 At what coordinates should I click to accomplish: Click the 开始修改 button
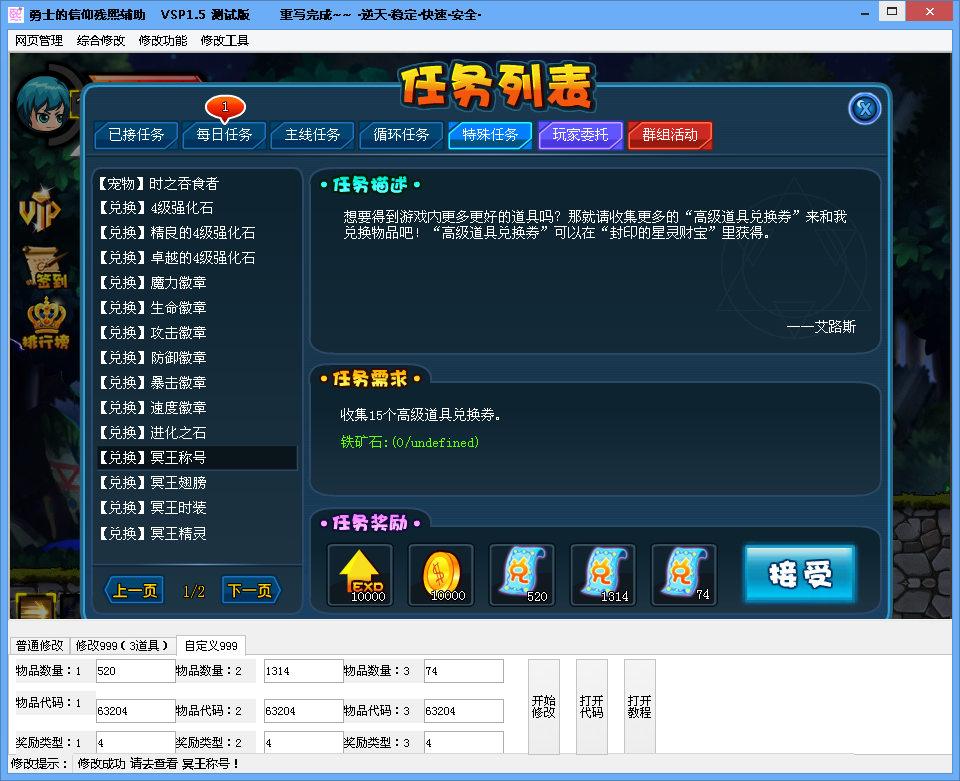[543, 706]
